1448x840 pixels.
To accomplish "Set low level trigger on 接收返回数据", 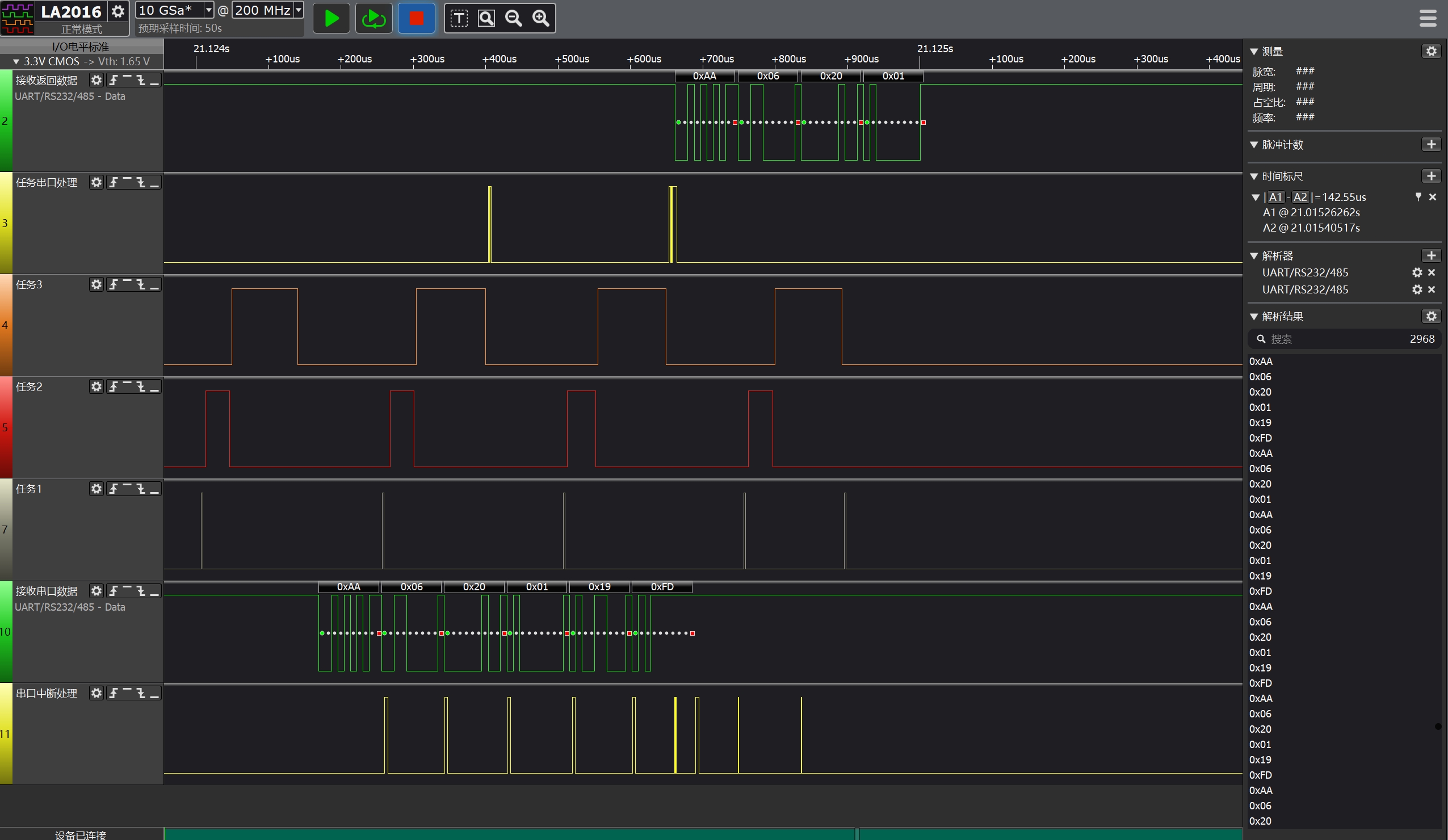I will click(154, 80).
